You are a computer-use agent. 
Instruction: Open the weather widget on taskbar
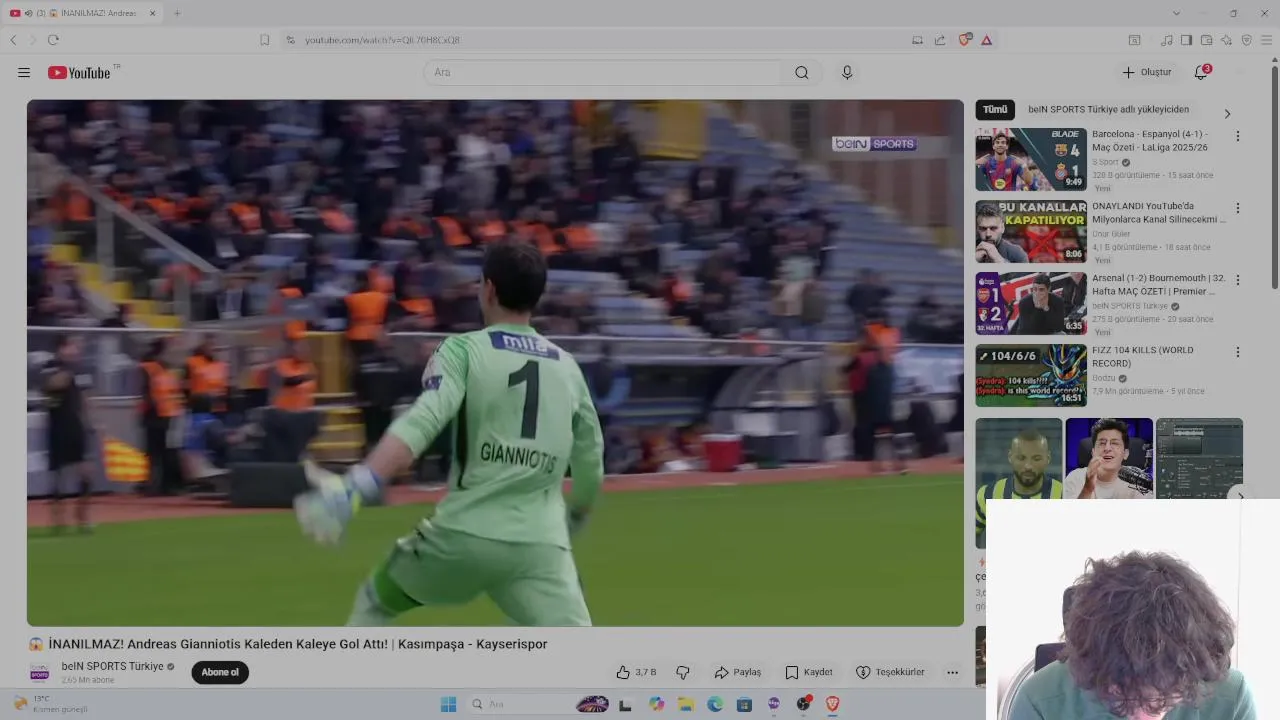[50, 704]
